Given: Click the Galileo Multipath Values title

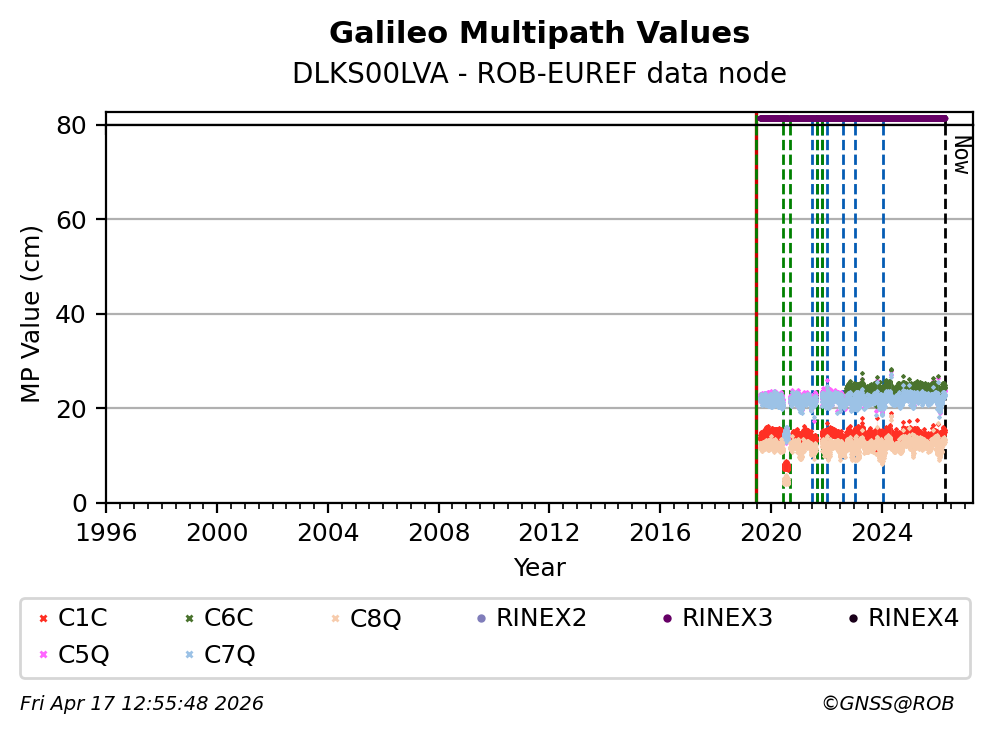Looking at the screenshot, I should pos(539,33).
